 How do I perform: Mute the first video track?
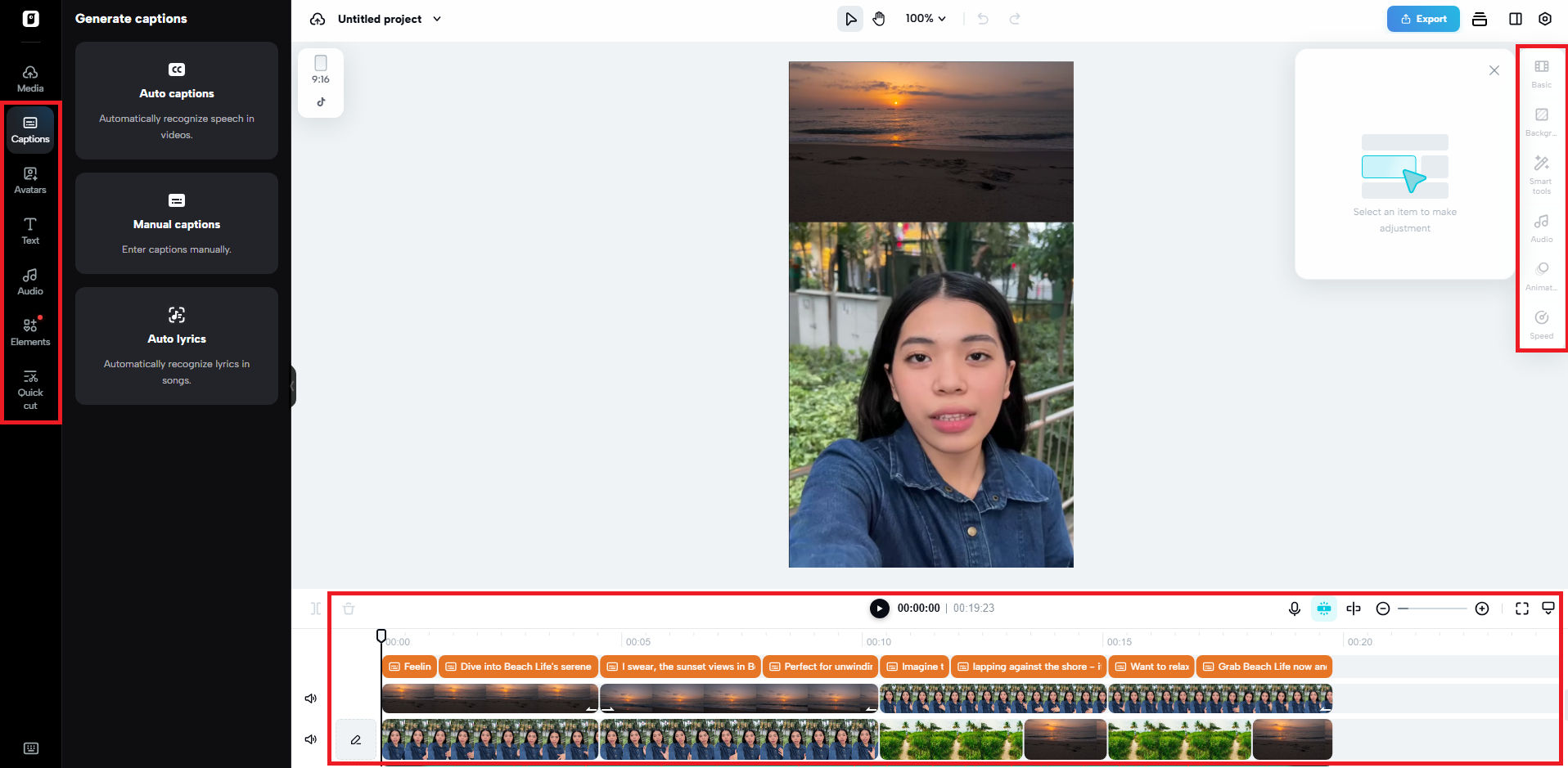click(x=310, y=698)
